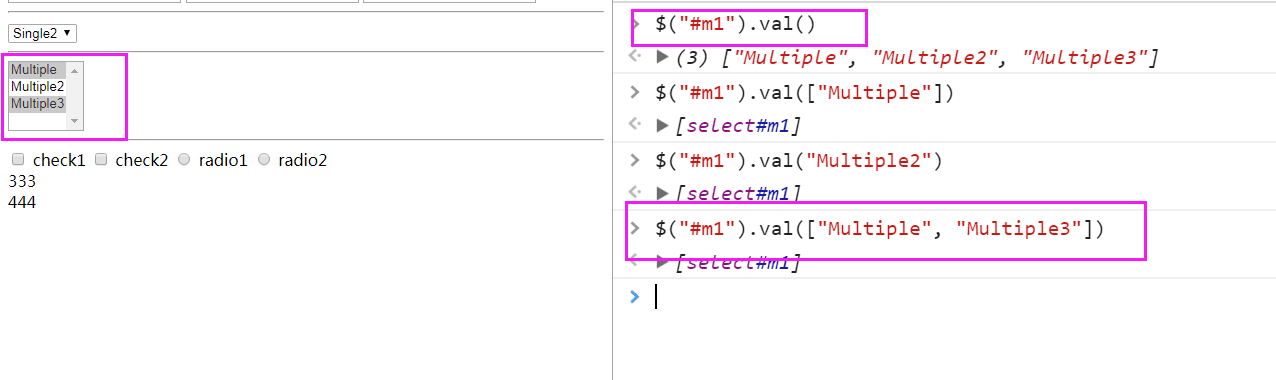
Task: Tick the check2 checkbox
Action: point(101,160)
